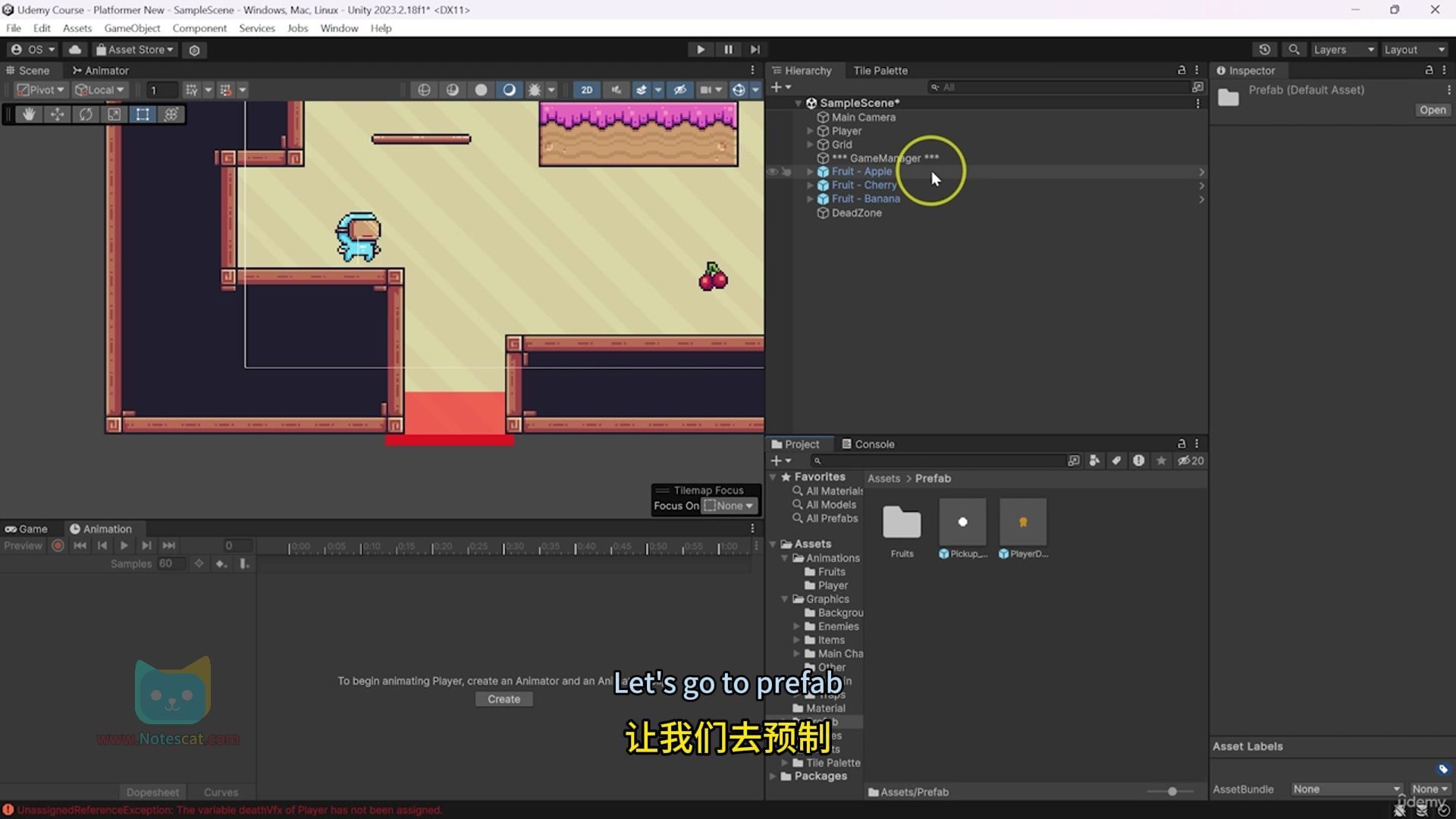The width and height of the screenshot is (1456, 819).
Task: Click Open button in Inspector
Action: click(1432, 110)
